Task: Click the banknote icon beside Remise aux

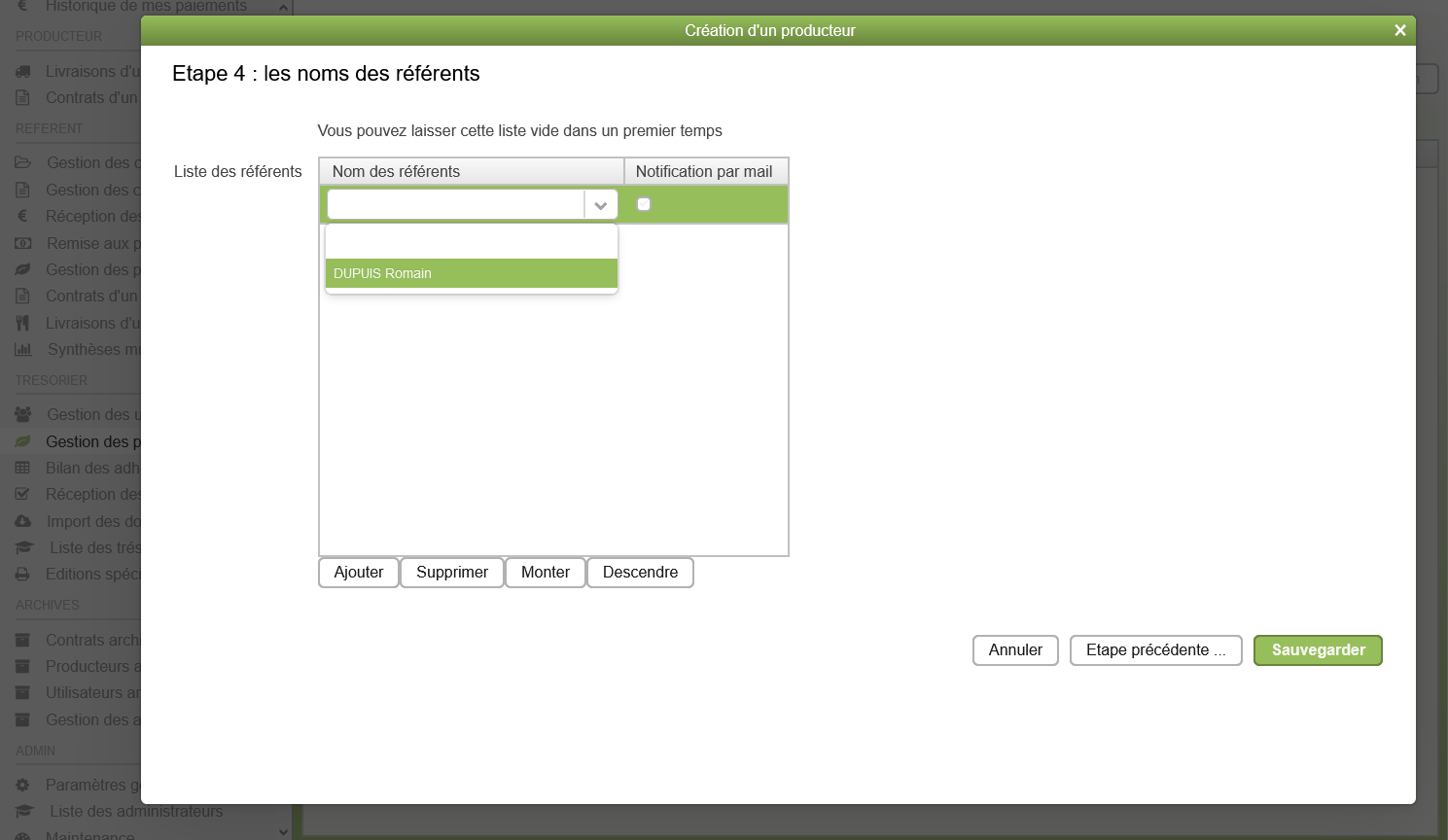Action: [x=23, y=243]
